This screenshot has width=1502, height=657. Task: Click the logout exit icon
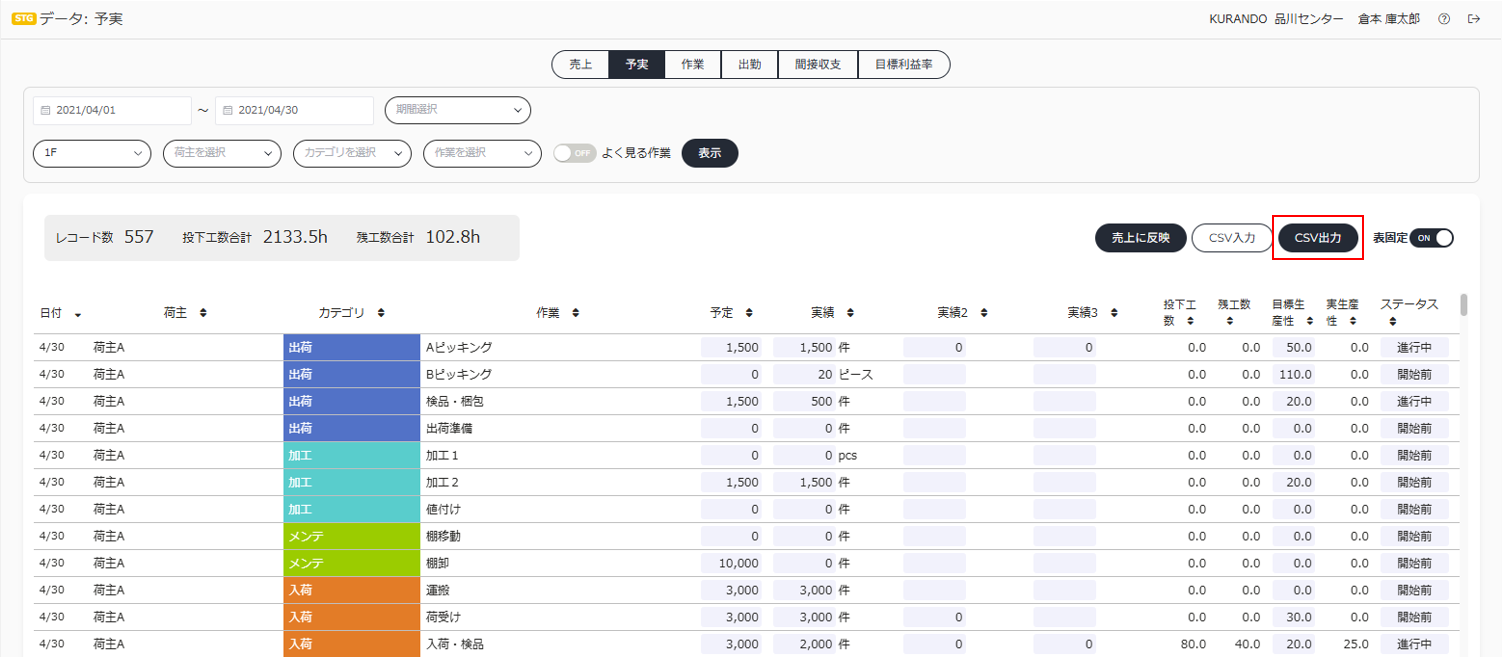point(1474,19)
